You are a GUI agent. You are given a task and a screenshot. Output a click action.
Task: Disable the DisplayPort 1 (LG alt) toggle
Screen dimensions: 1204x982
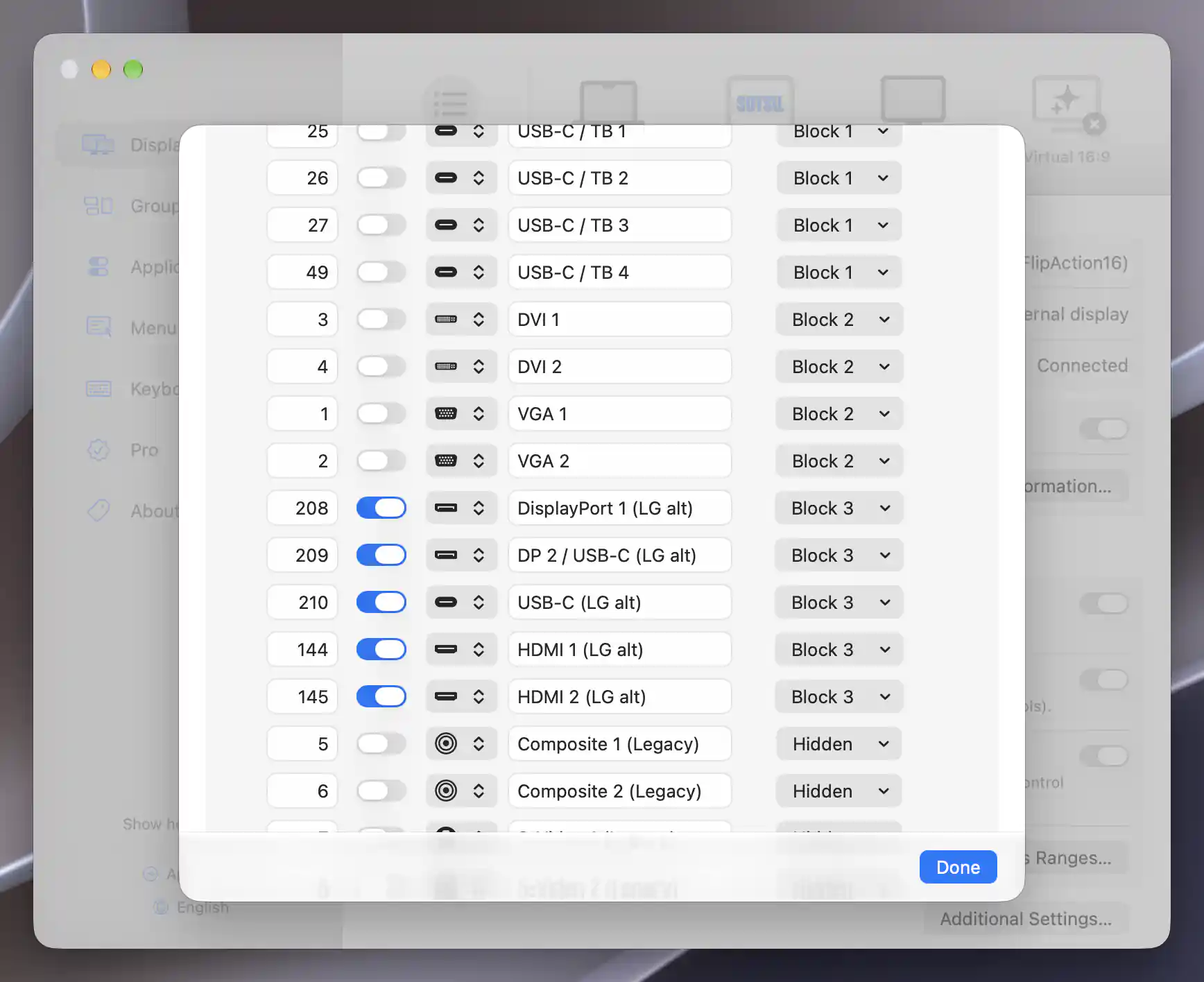coord(381,508)
